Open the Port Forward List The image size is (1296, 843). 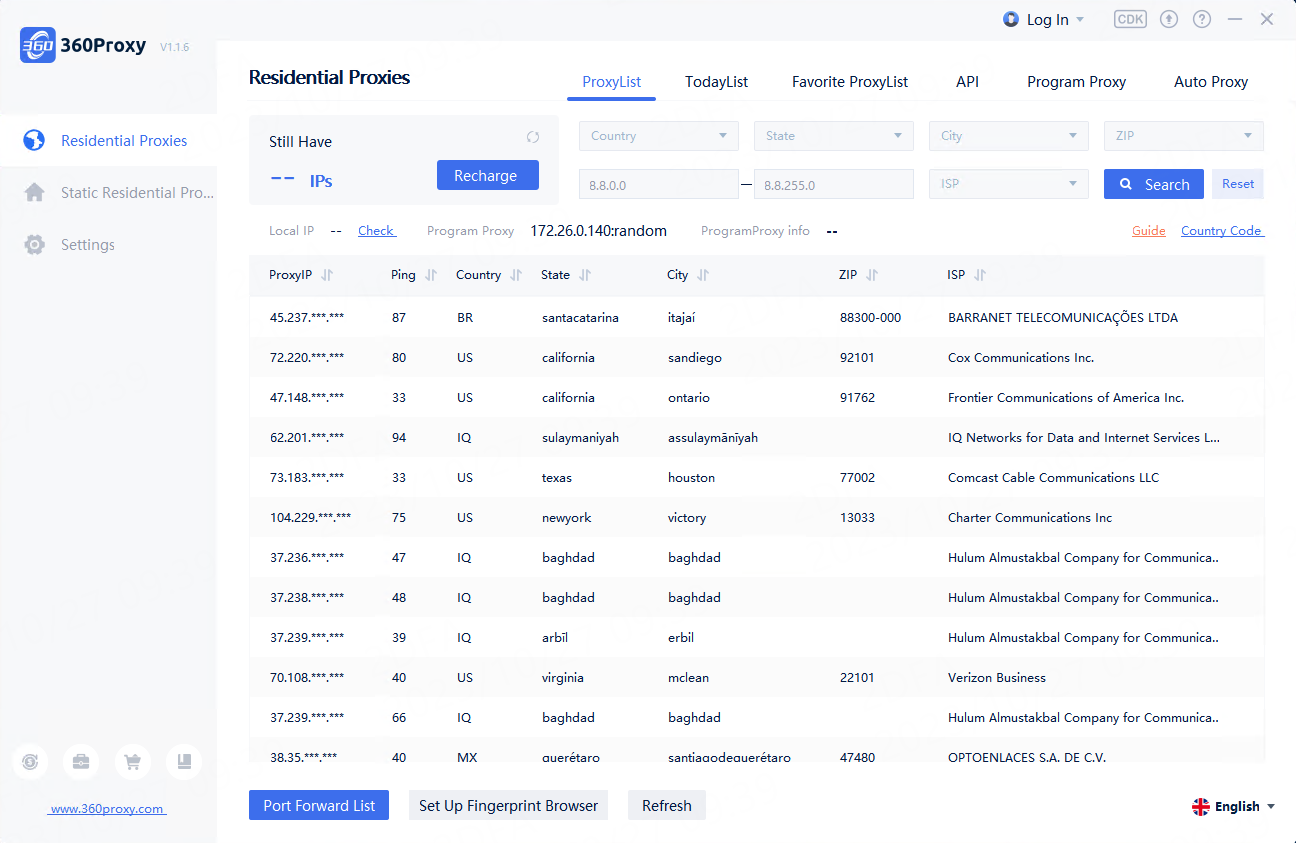click(x=320, y=805)
